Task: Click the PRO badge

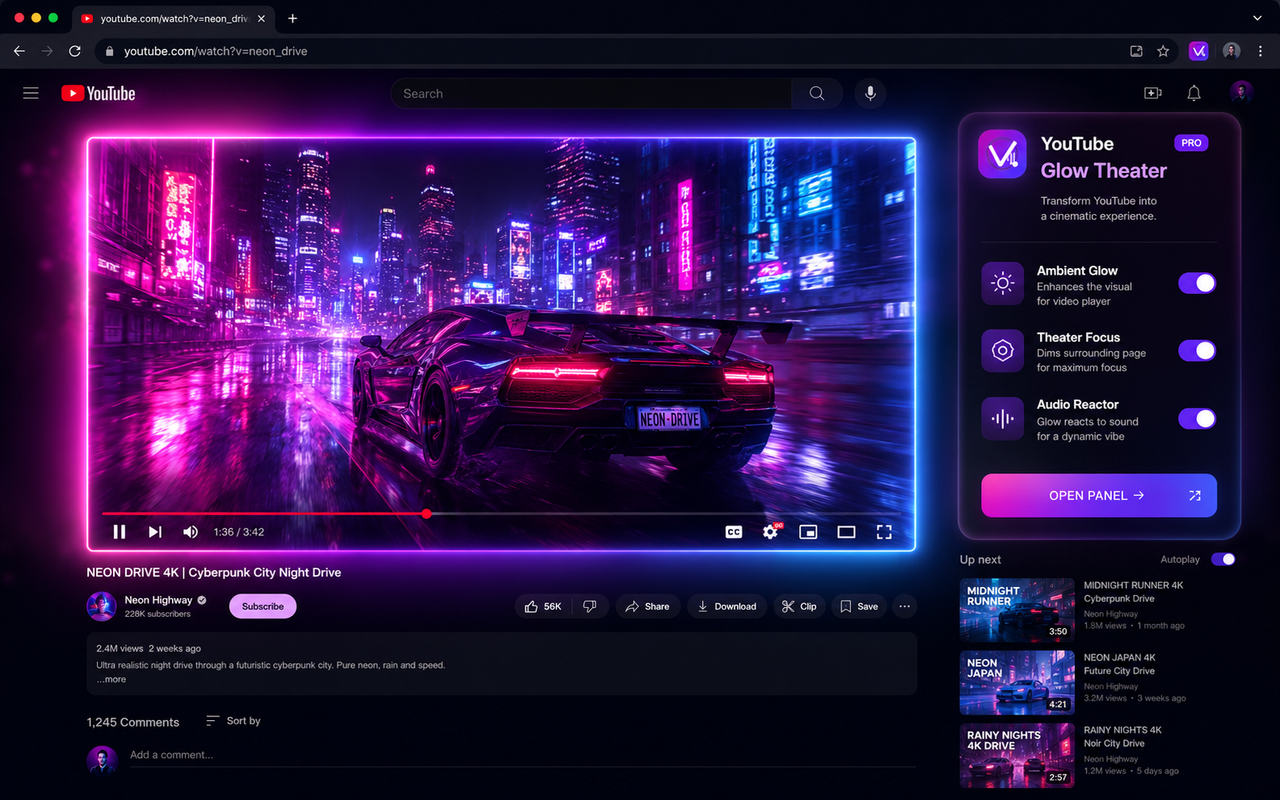Action: pyautogui.click(x=1191, y=143)
